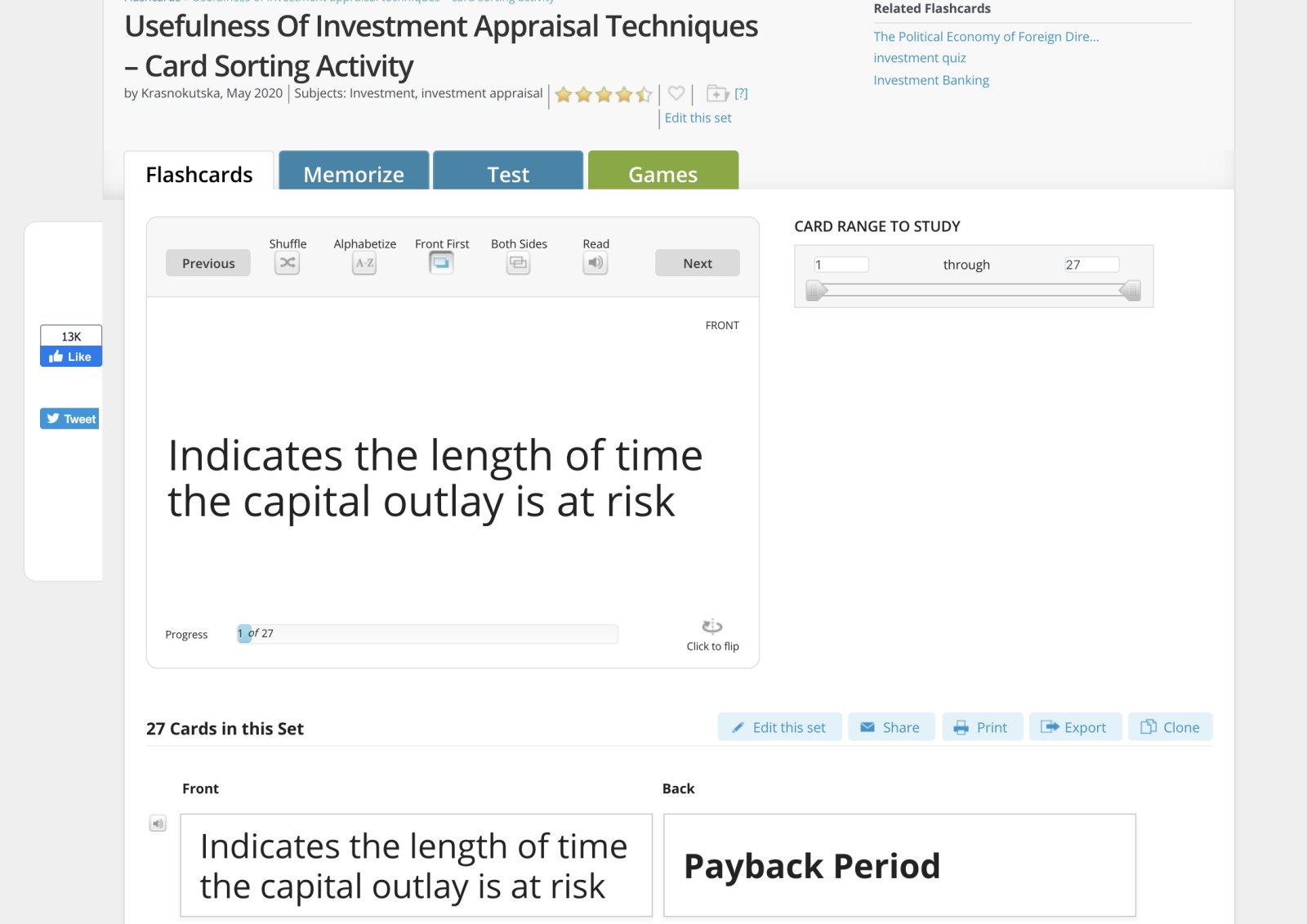Switch to the Memorize tab
The height and width of the screenshot is (924, 1307).
pos(354,174)
